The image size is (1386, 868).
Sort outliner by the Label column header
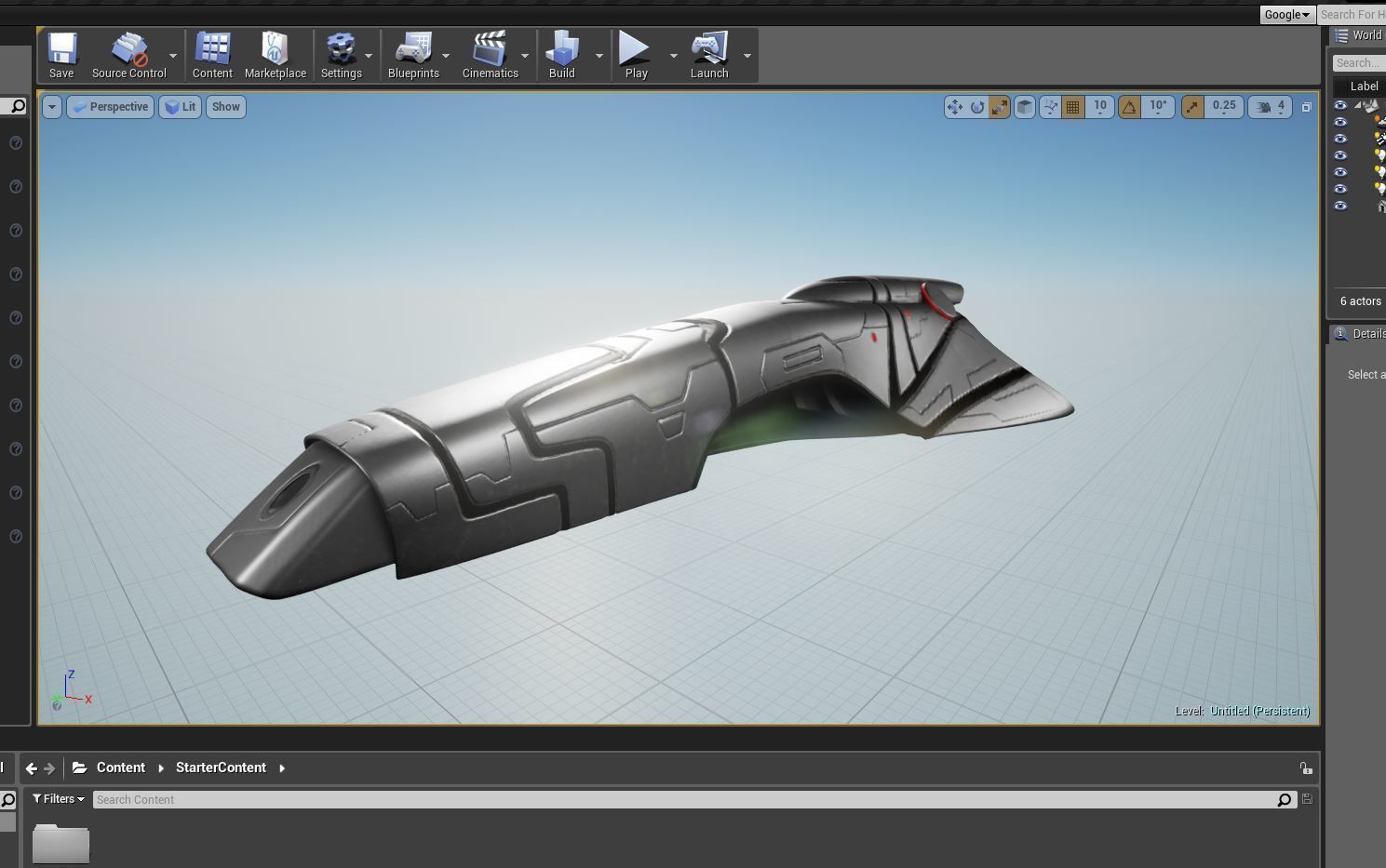[1364, 87]
